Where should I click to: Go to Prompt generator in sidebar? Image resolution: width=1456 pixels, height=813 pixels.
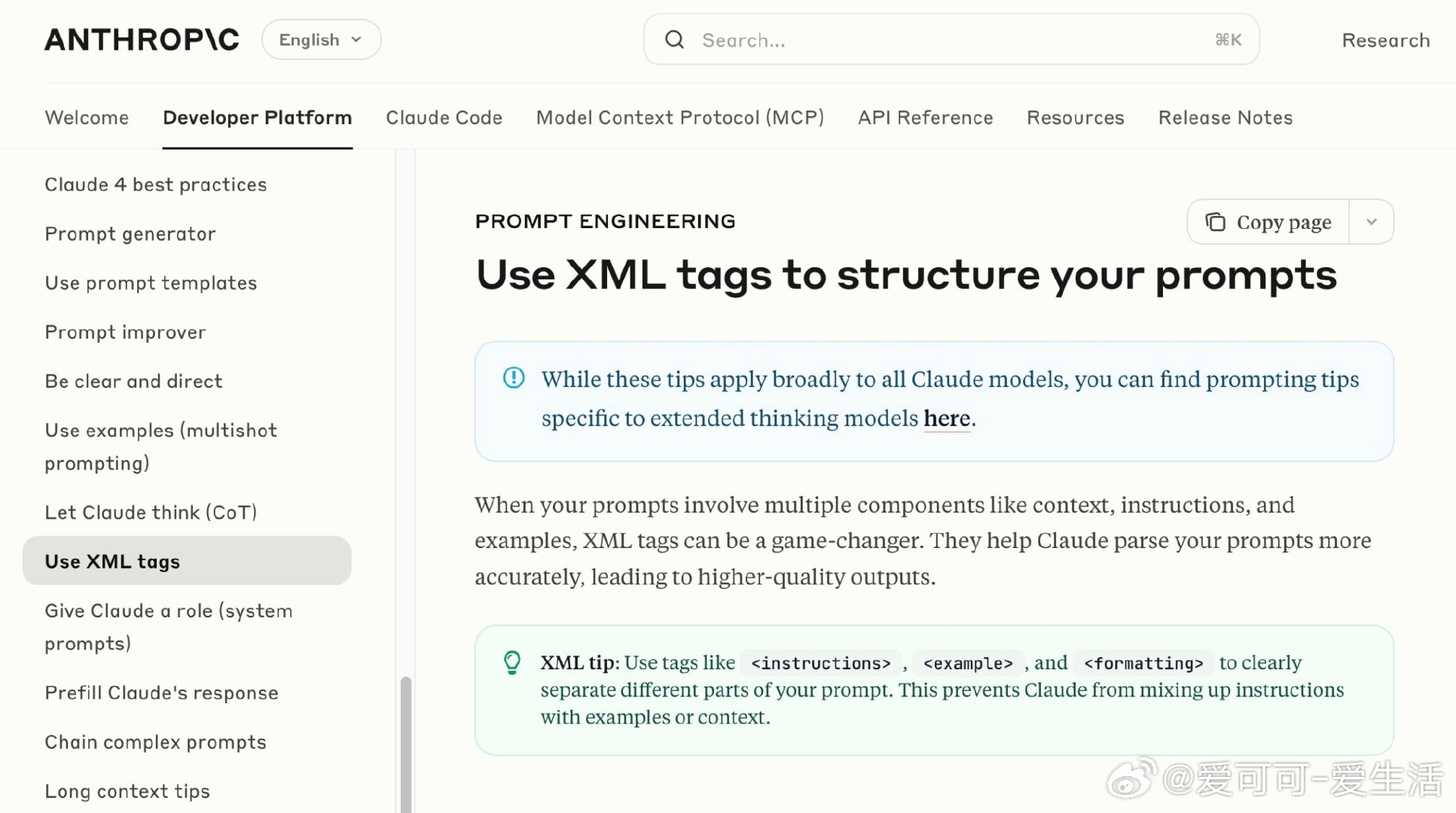point(130,234)
